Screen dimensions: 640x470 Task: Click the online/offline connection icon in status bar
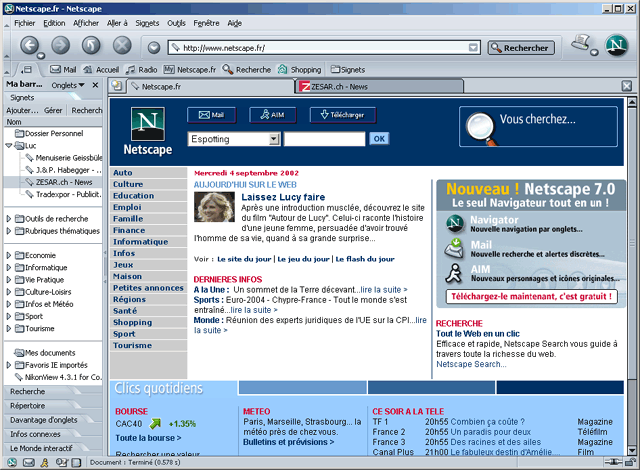pyautogui.click(x=613, y=462)
